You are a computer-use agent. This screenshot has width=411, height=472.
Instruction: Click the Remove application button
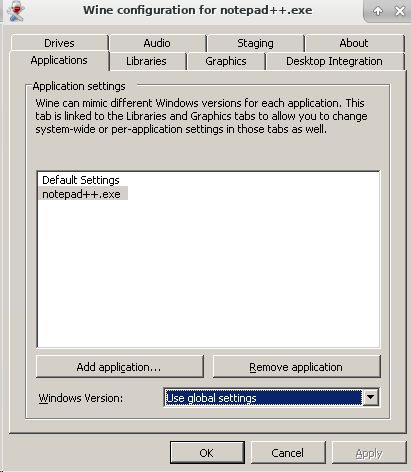296,367
